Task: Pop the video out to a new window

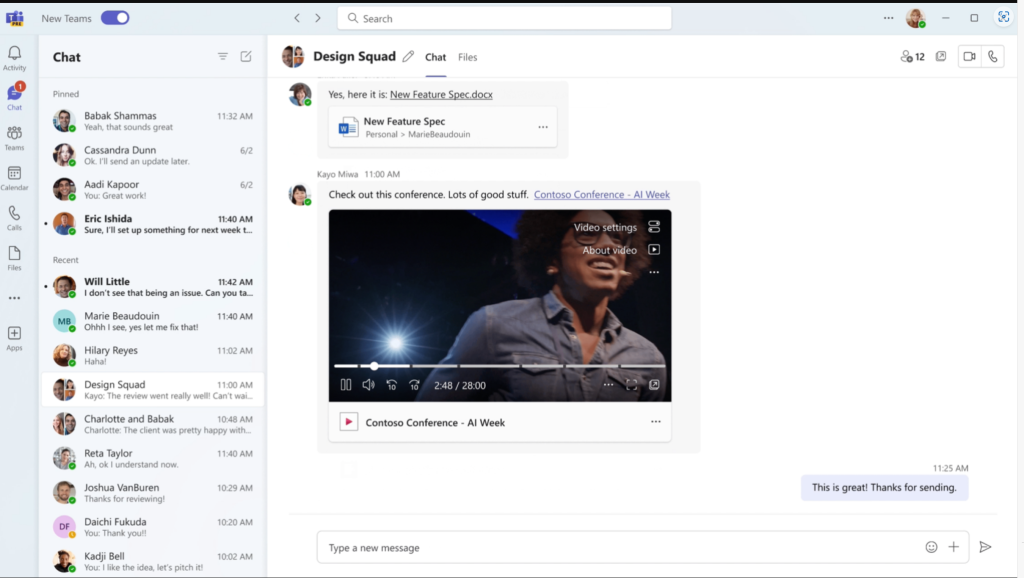Action: coord(654,385)
